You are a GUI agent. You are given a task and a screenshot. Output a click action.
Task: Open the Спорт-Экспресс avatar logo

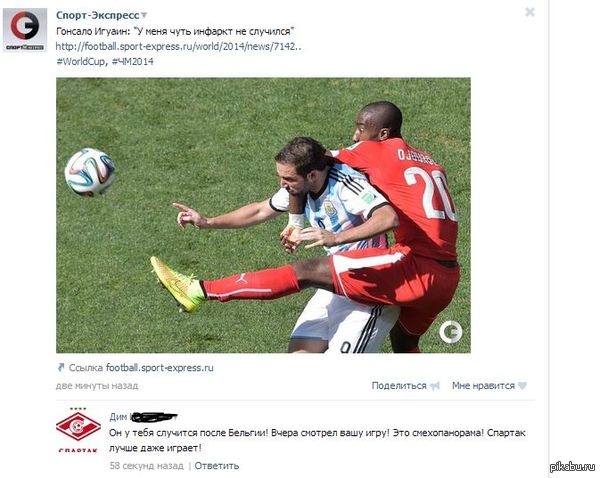click(x=25, y=30)
